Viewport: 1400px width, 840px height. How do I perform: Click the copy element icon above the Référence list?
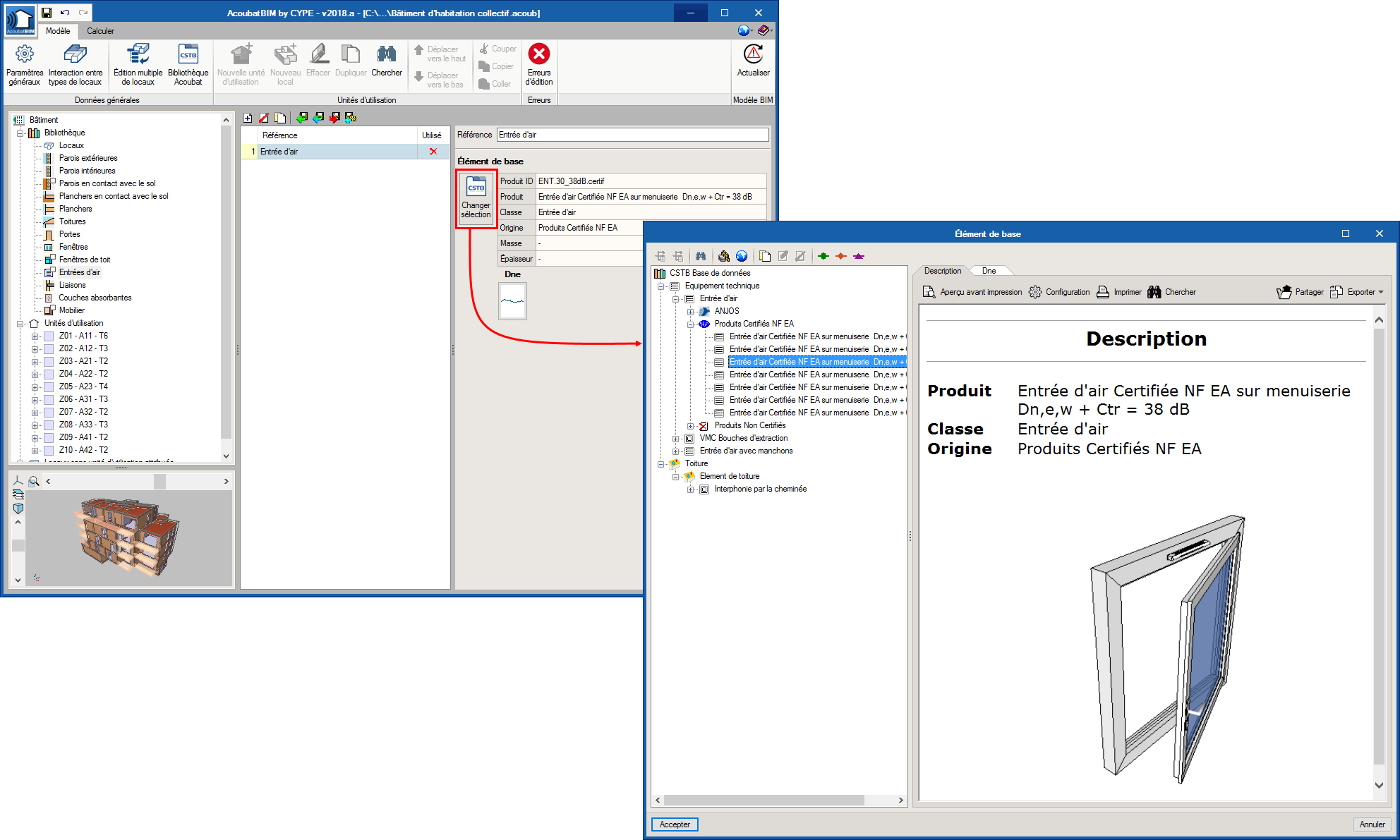[280, 118]
